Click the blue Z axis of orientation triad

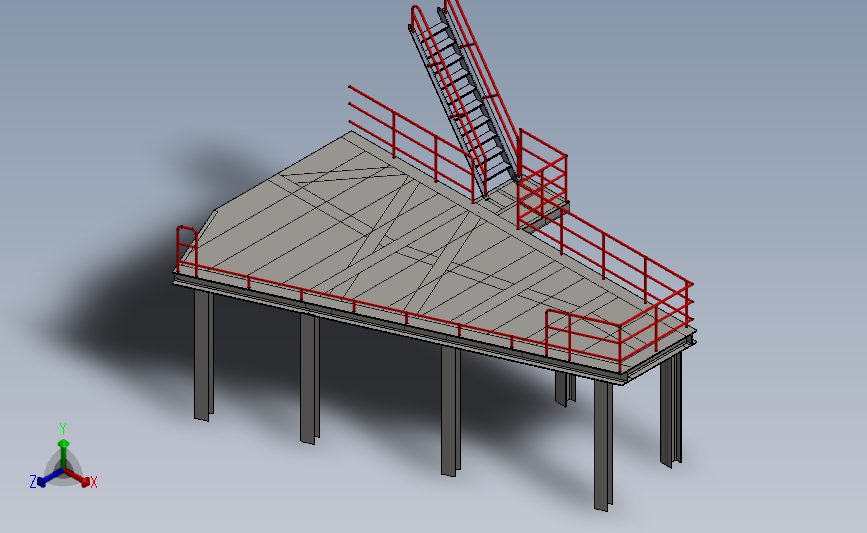(50, 478)
